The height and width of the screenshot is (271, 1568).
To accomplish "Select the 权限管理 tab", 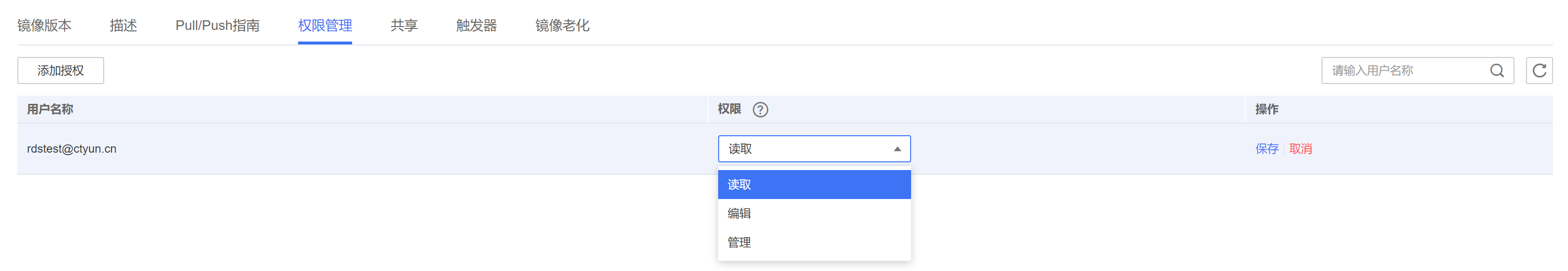I will coord(325,26).
